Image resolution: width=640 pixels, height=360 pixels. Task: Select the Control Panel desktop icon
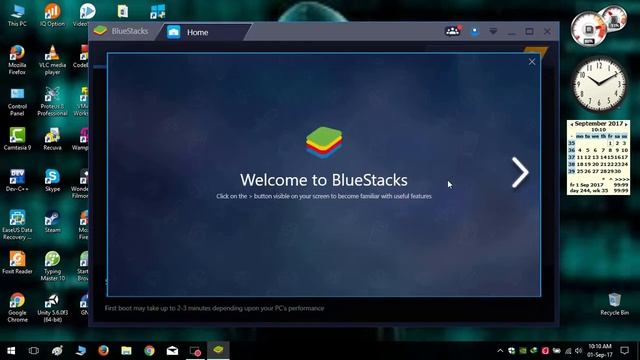click(x=17, y=102)
